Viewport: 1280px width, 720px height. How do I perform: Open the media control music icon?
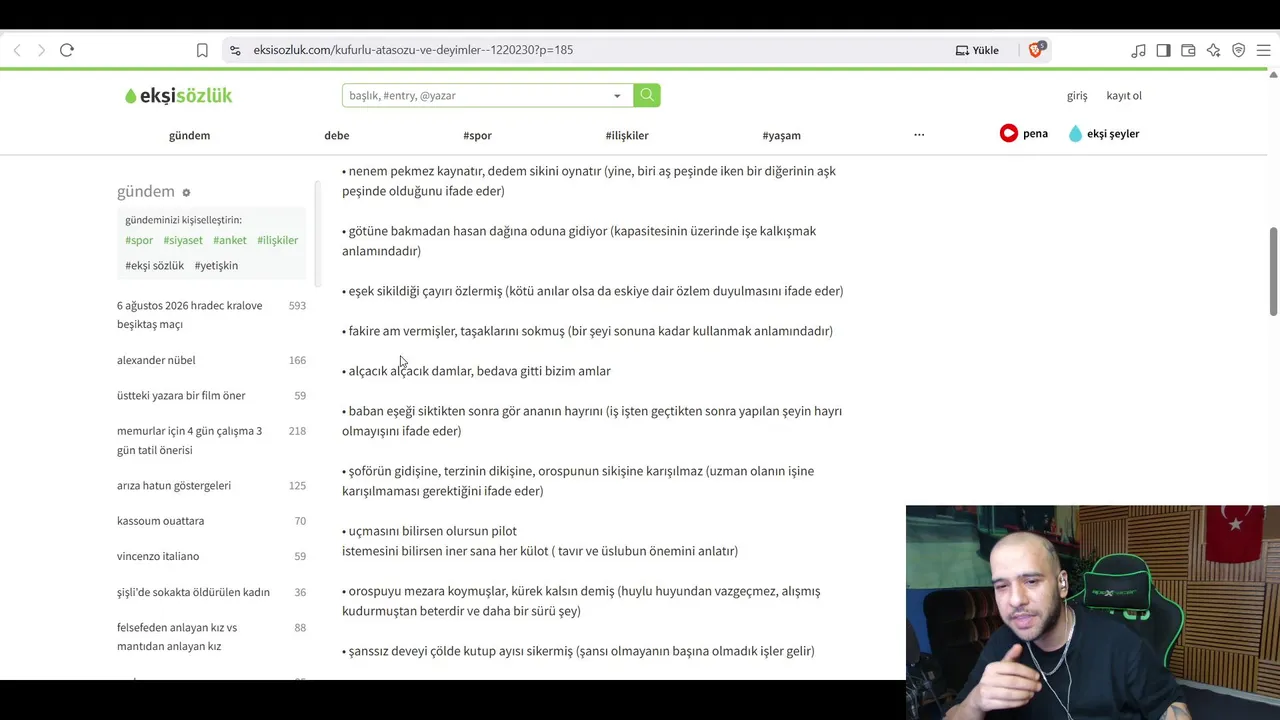(1138, 50)
